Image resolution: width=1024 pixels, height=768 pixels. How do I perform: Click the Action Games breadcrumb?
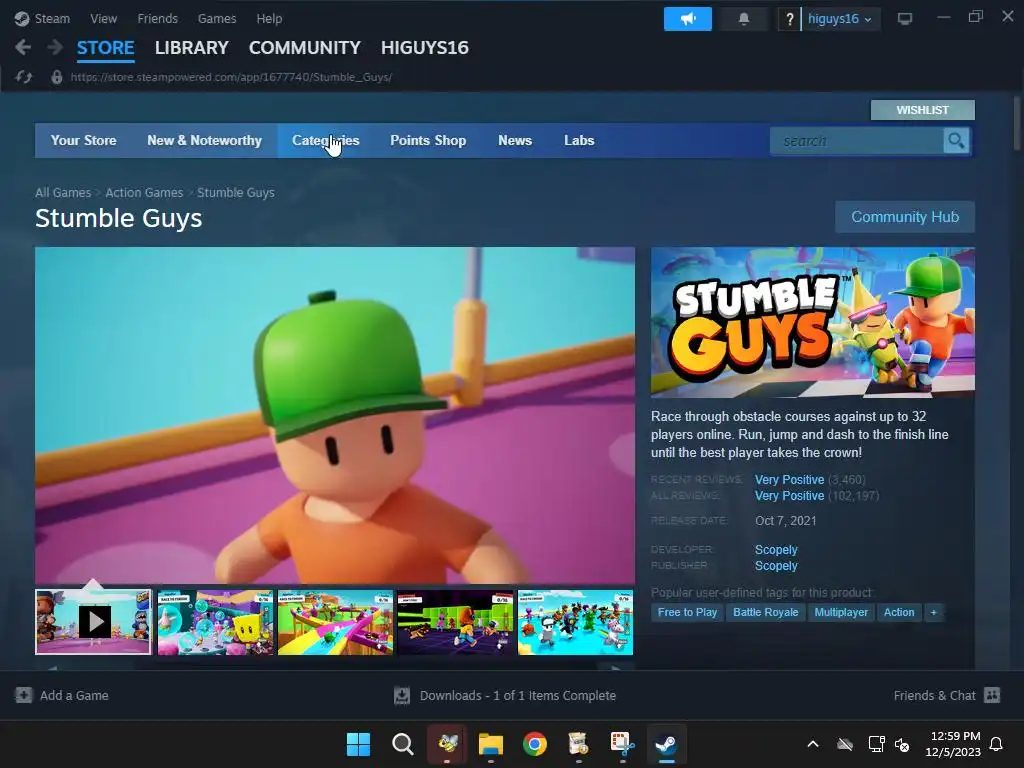144,193
